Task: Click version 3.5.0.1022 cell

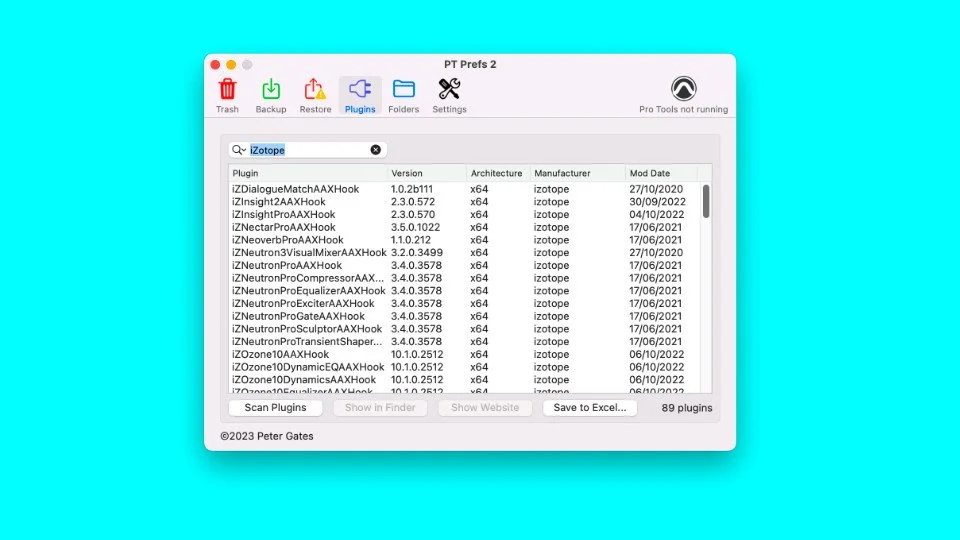Action: click(x=416, y=227)
